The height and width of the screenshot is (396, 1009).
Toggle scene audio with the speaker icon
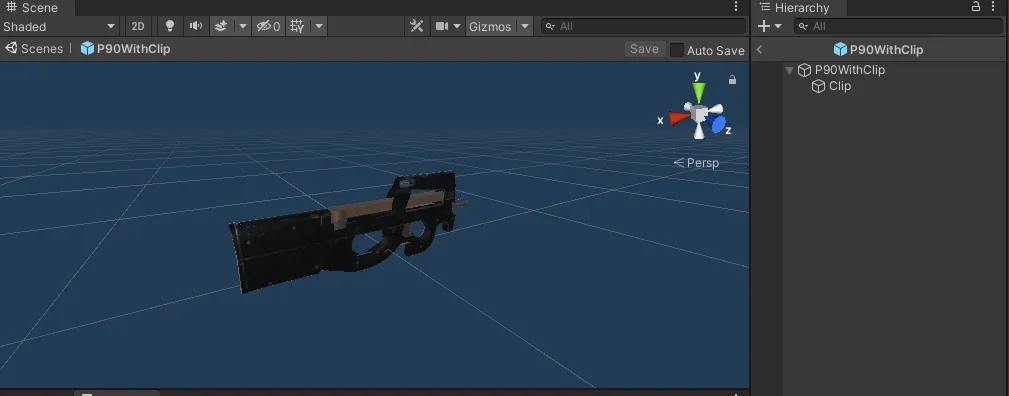point(196,26)
